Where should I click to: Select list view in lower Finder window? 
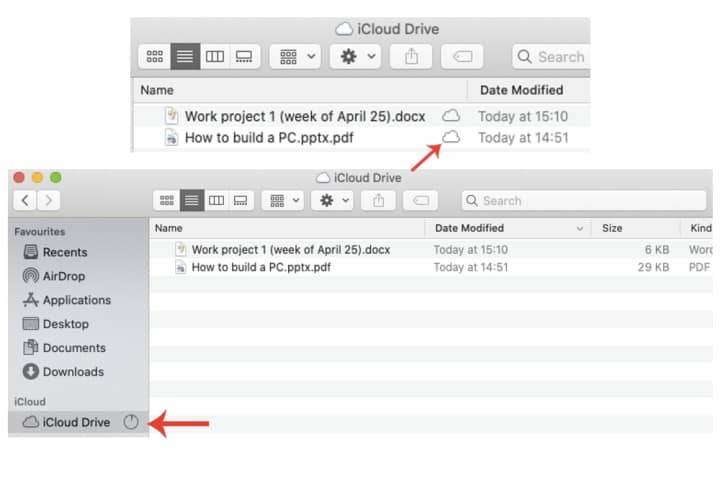tap(192, 200)
